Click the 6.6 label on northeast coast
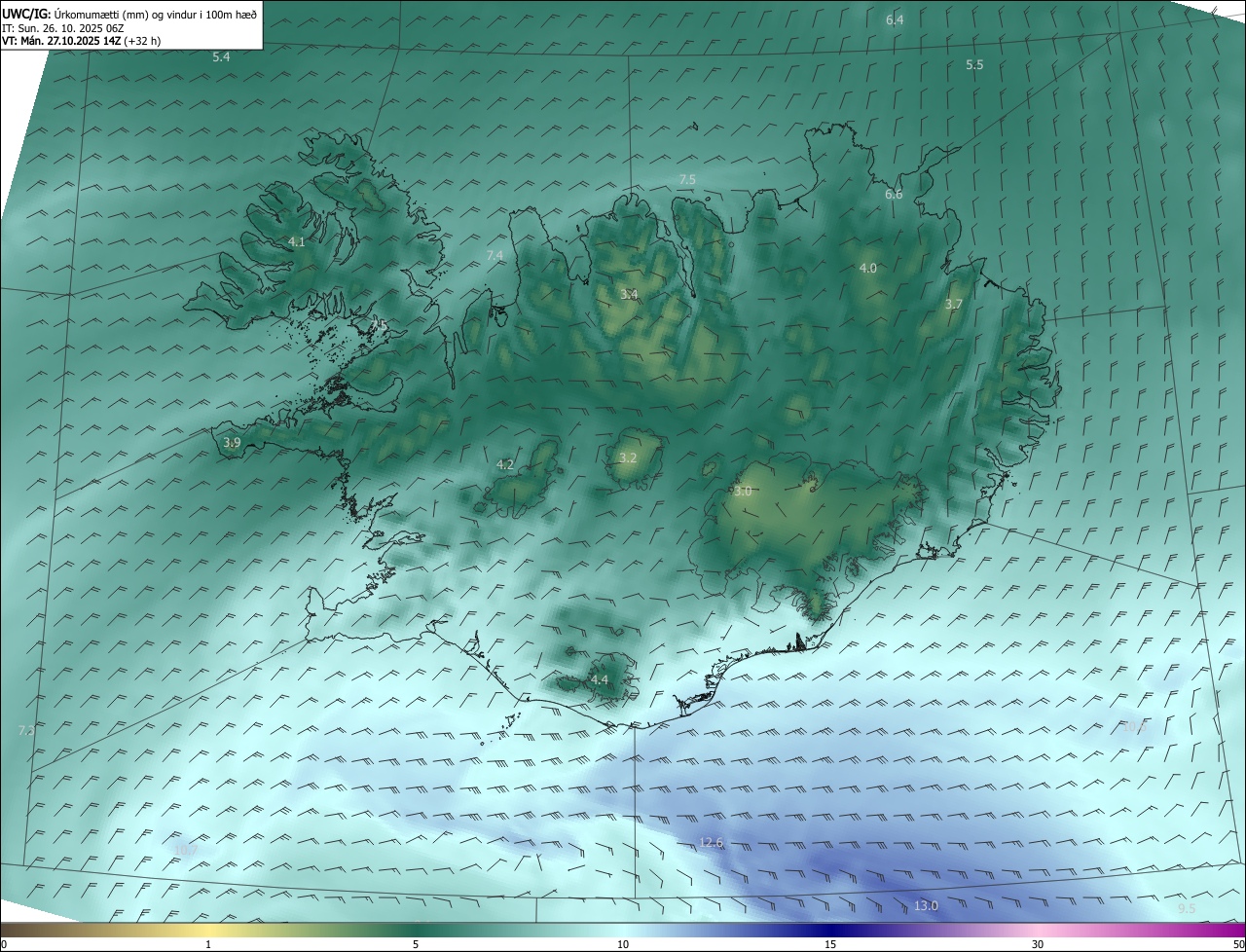 point(894,194)
